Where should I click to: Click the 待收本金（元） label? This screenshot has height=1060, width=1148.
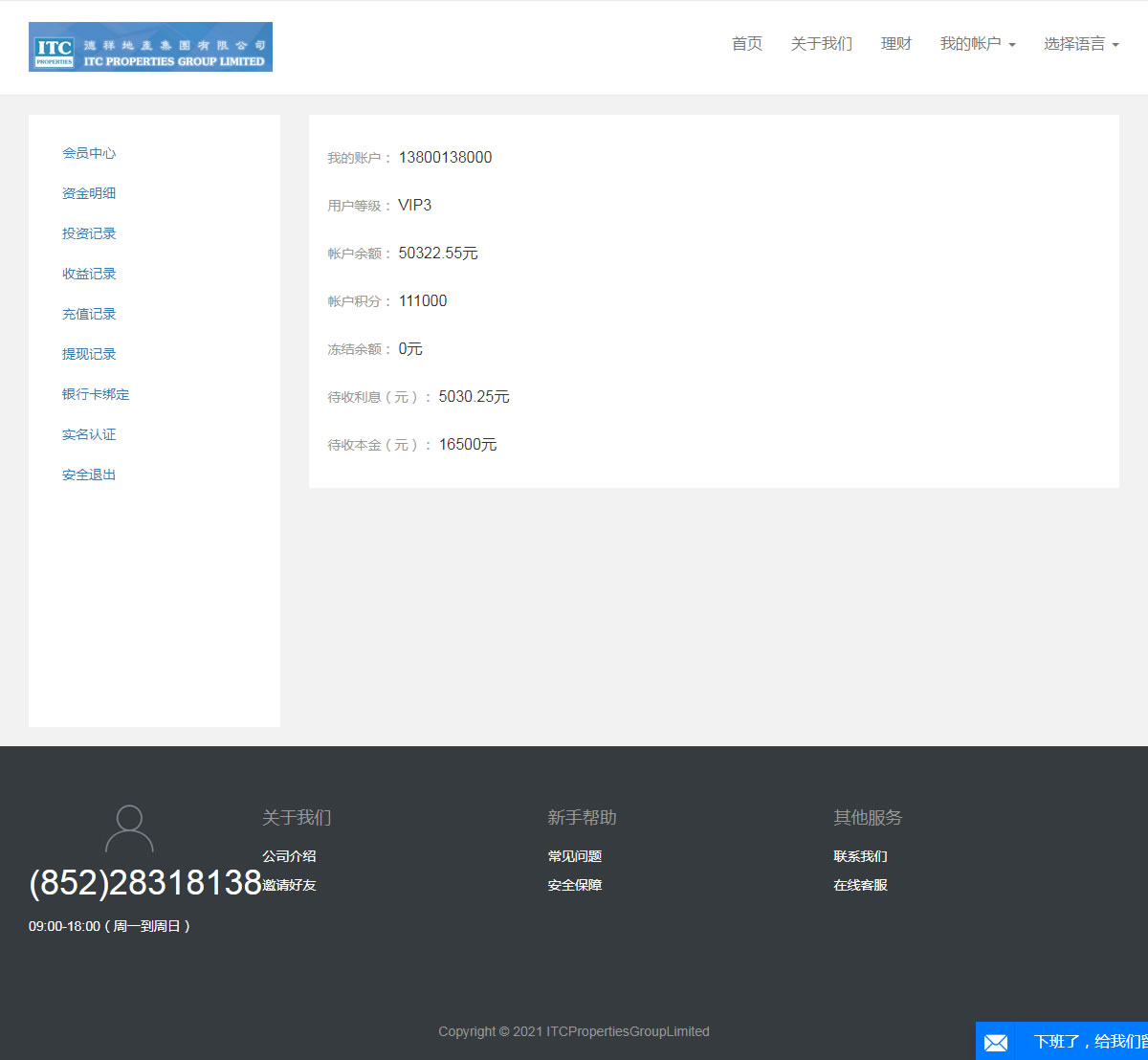380,445
